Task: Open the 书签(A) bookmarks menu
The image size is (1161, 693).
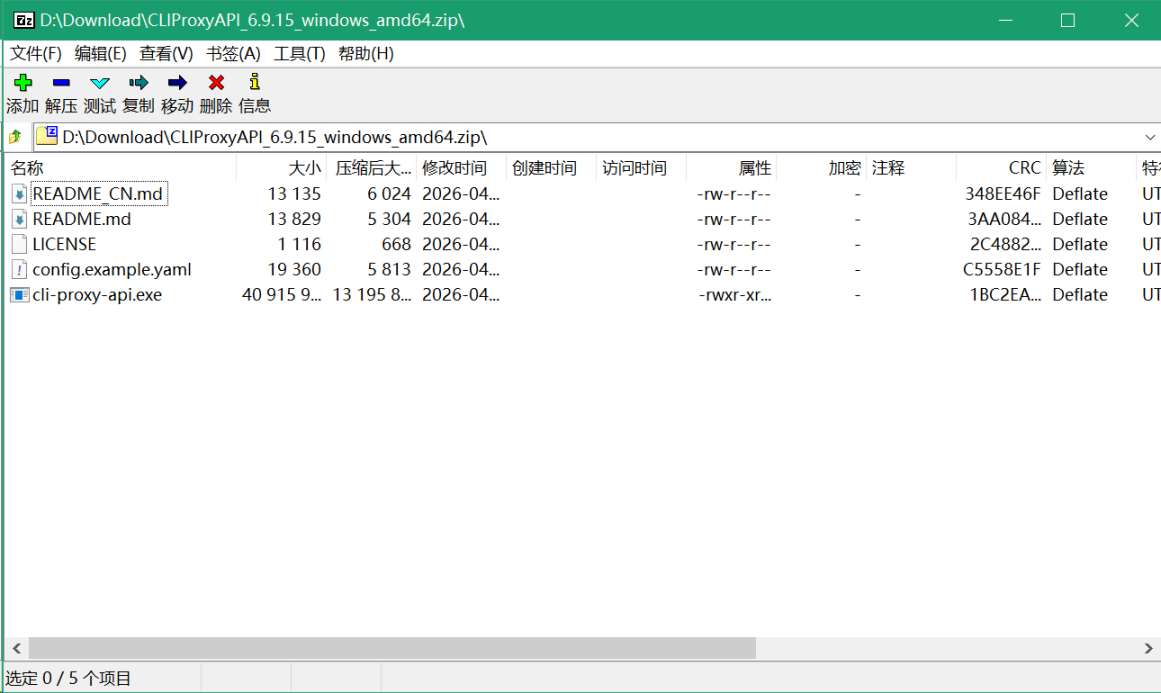Action: tap(233, 54)
